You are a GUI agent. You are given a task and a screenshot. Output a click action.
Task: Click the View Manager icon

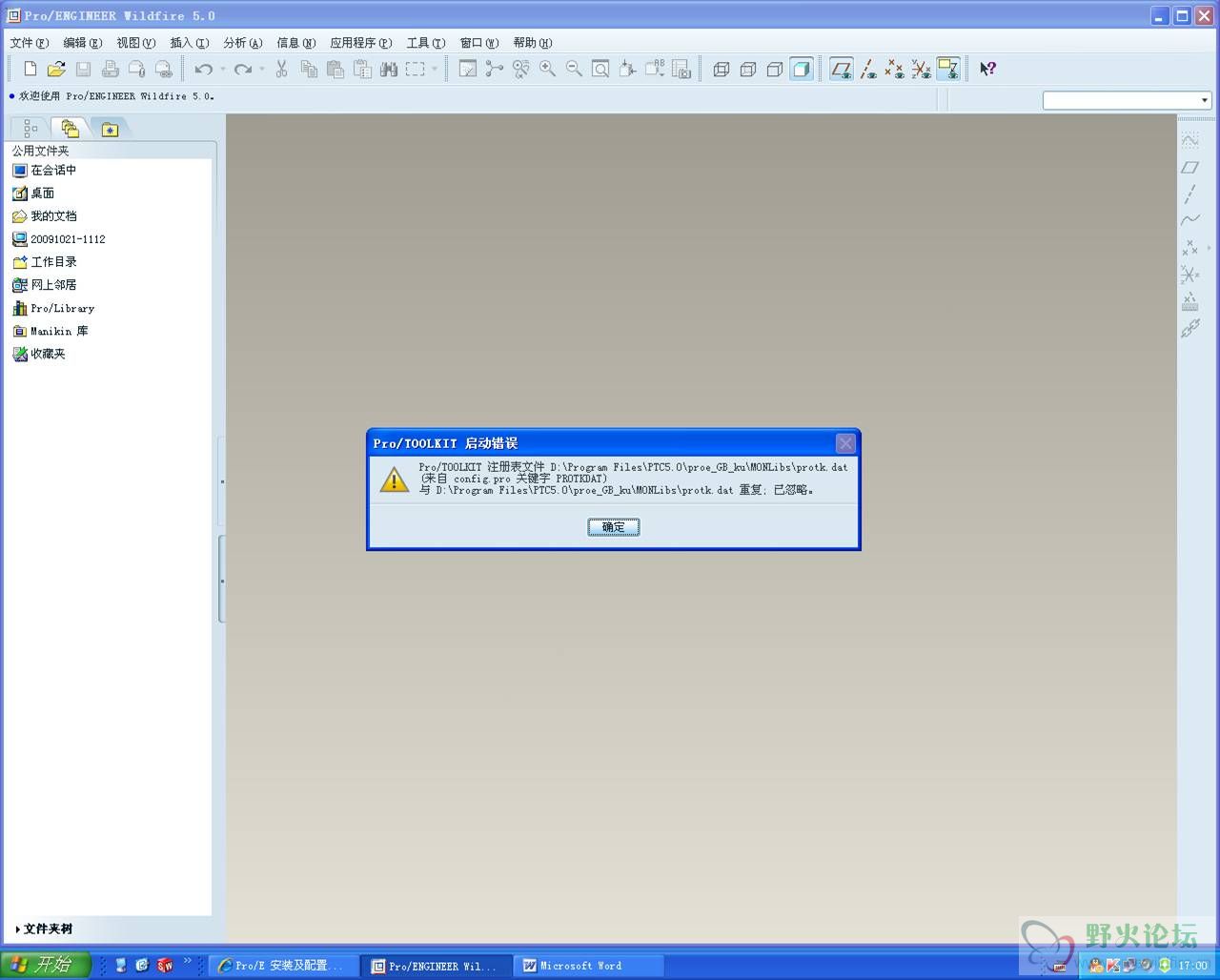click(x=681, y=69)
